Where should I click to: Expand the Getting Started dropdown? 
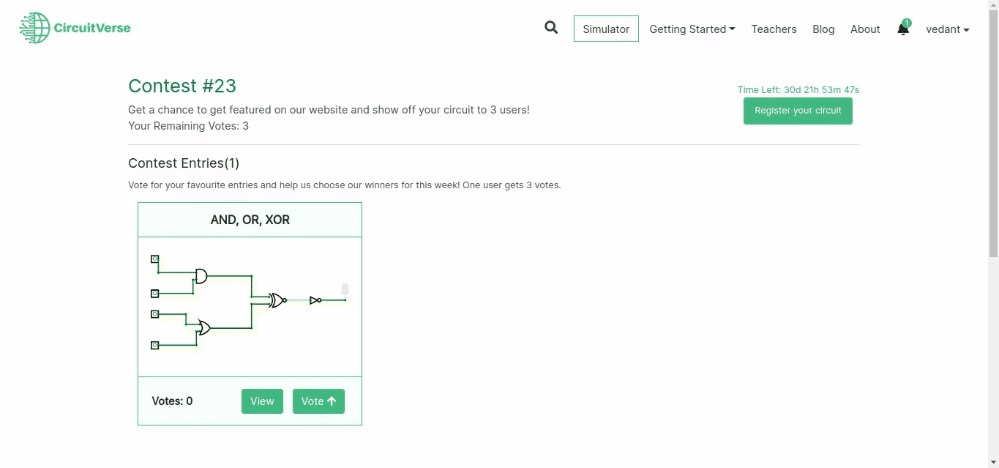point(692,29)
